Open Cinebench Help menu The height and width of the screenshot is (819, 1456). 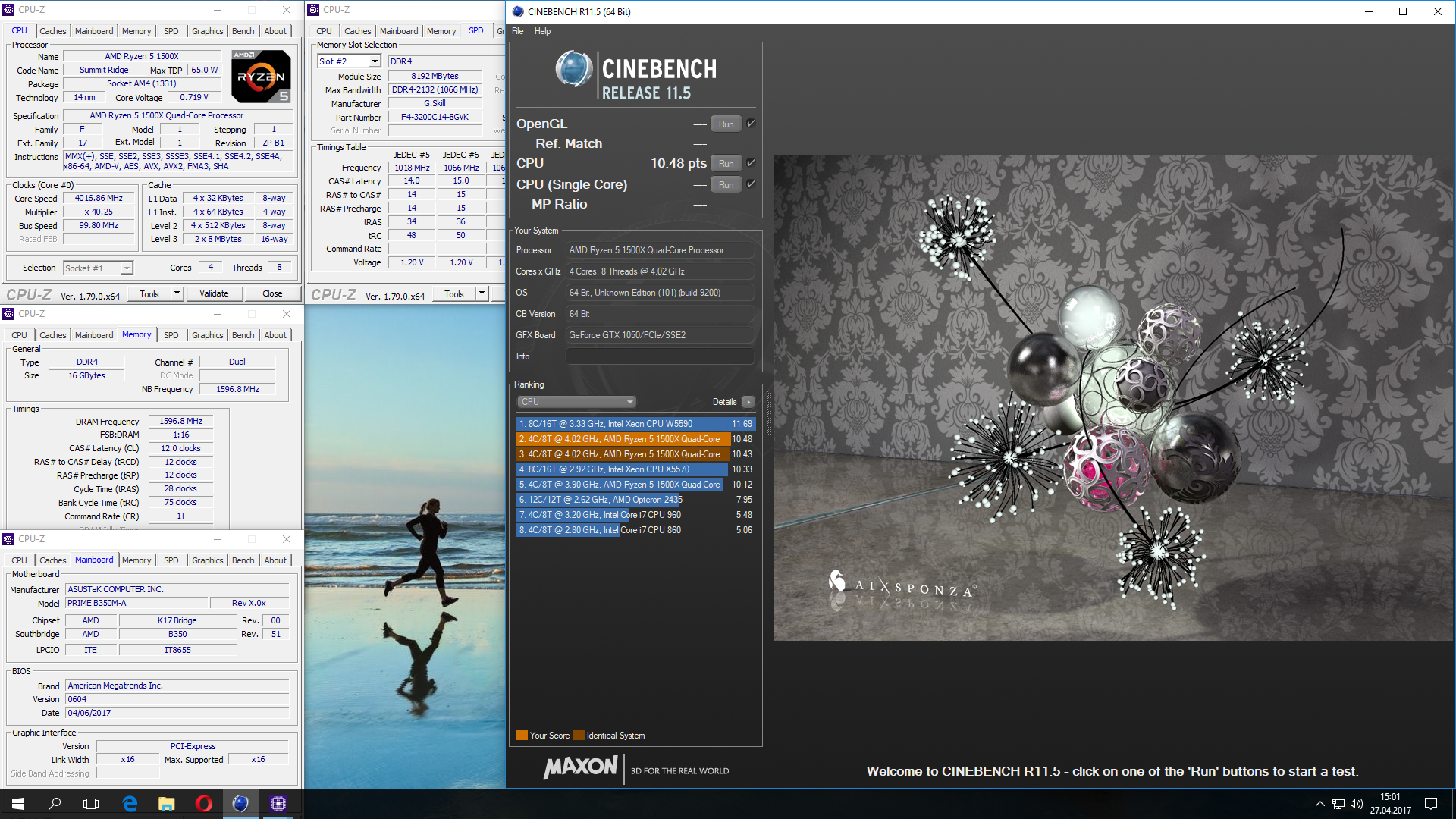coord(542,31)
